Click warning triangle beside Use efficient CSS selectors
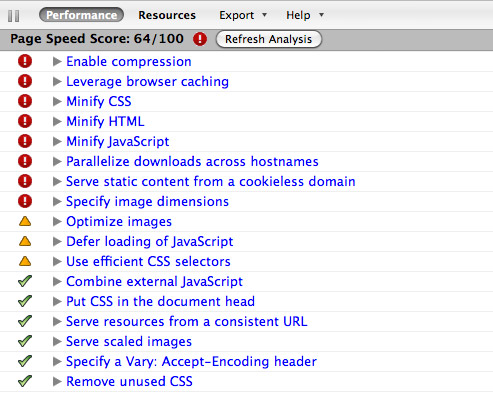Image resolution: width=493 pixels, height=394 pixels. [x=25, y=261]
